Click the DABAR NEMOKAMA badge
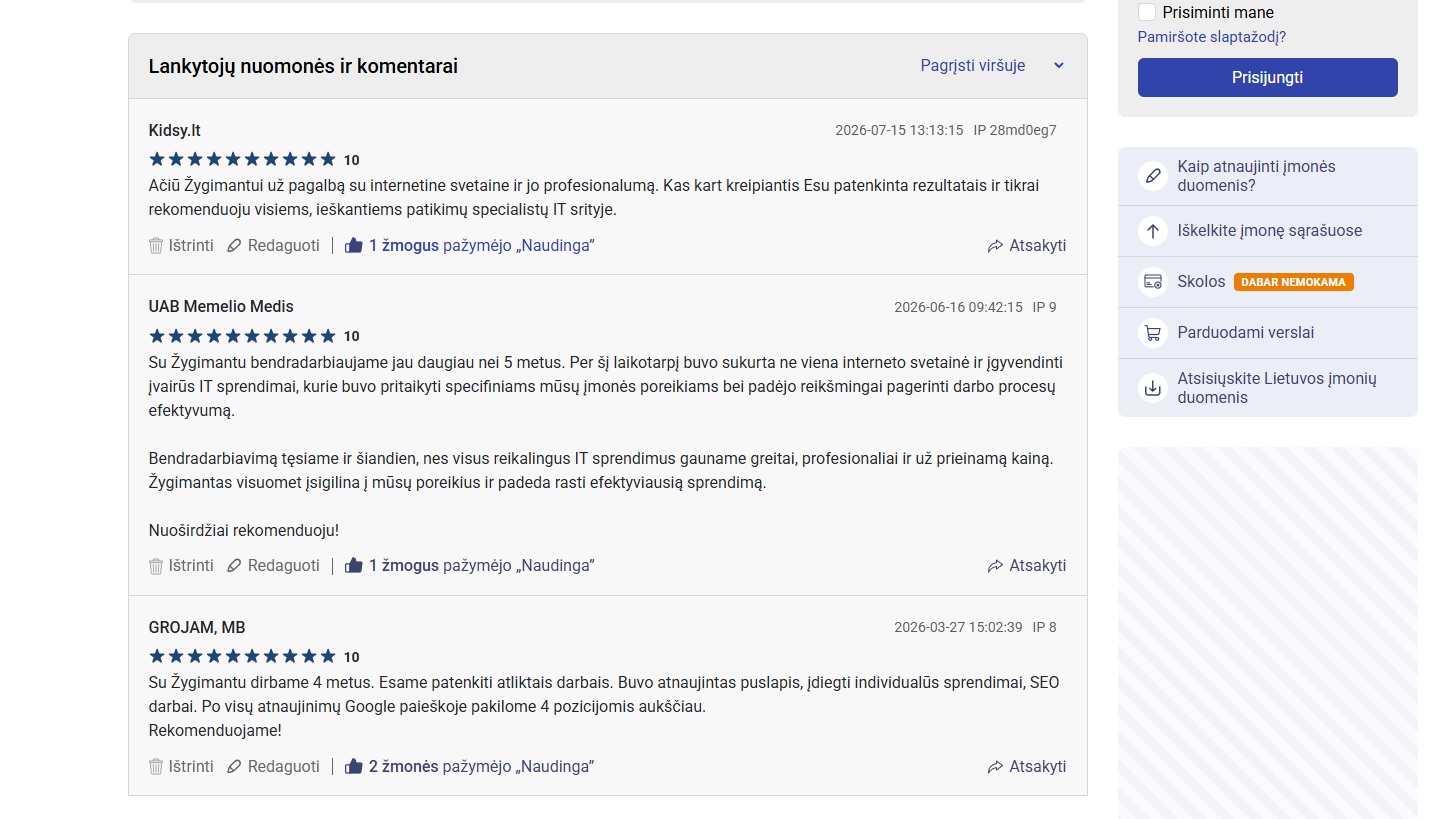Image resolution: width=1439 pixels, height=819 pixels. (x=1293, y=282)
